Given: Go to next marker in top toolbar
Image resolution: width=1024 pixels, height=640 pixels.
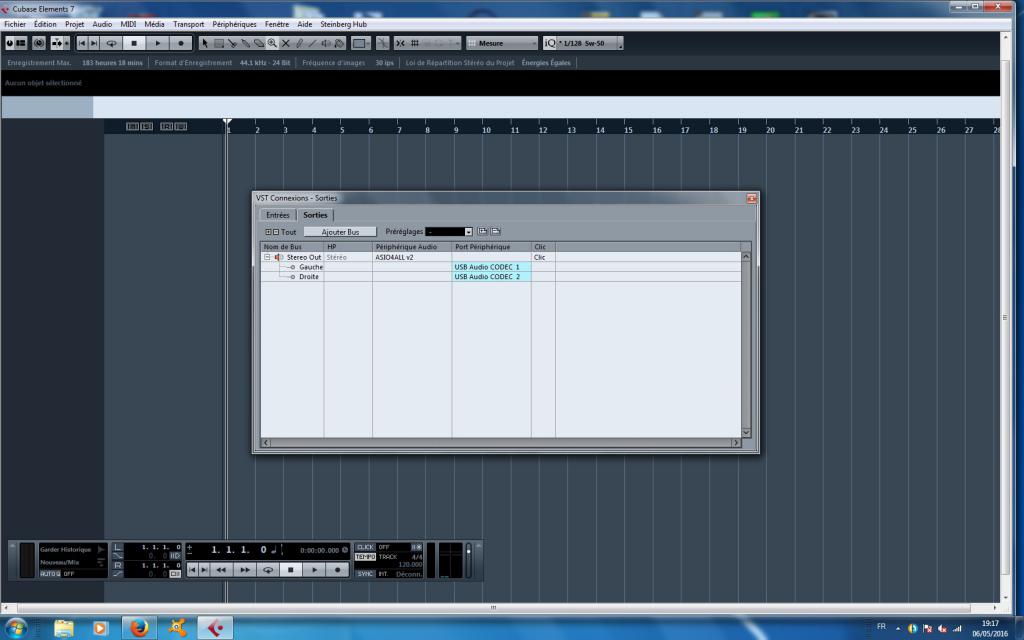Looking at the screenshot, I should point(94,43).
